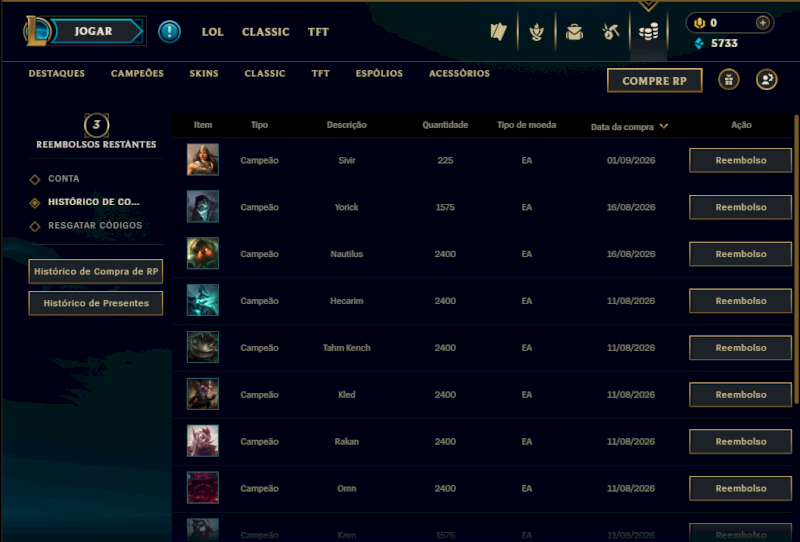This screenshot has height=542, width=800.
Task: Refund the Sivir purchase
Action: click(x=740, y=160)
